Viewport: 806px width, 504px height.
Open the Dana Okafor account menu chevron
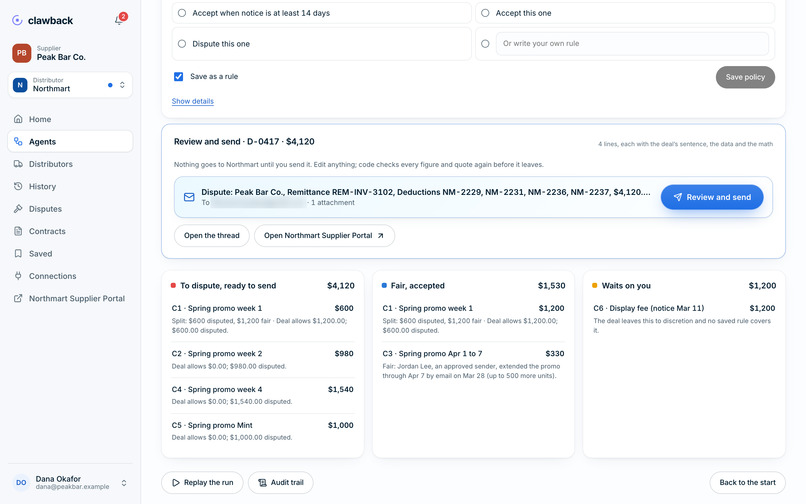(124, 483)
